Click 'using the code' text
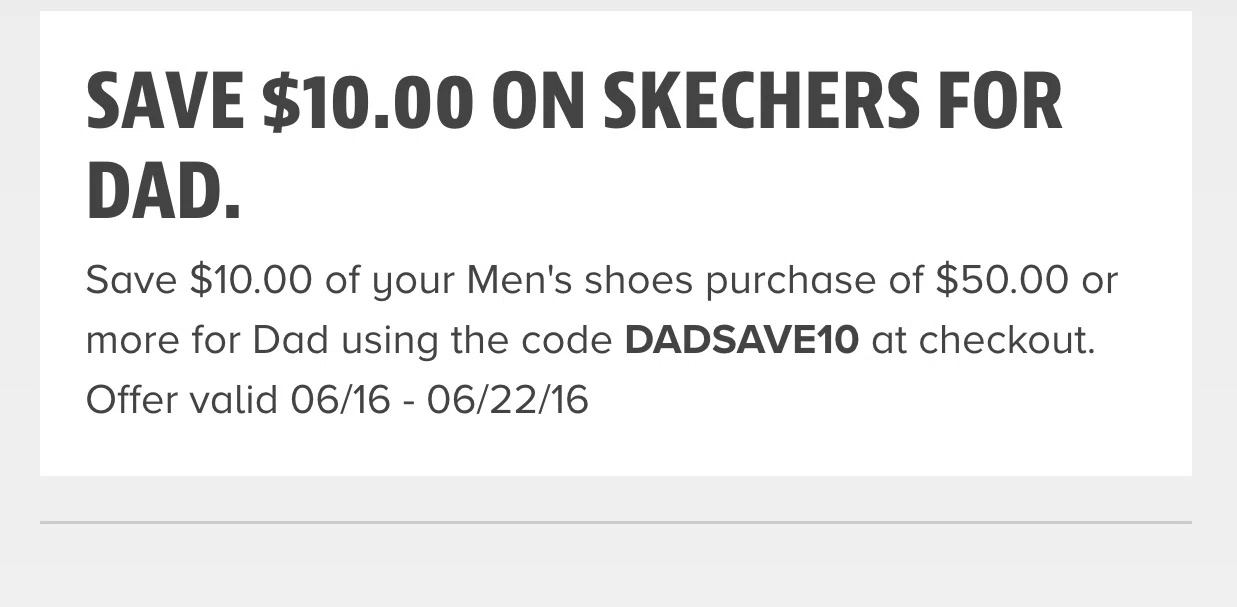Screen dimensions: 1237x607 click(x=477, y=342)
